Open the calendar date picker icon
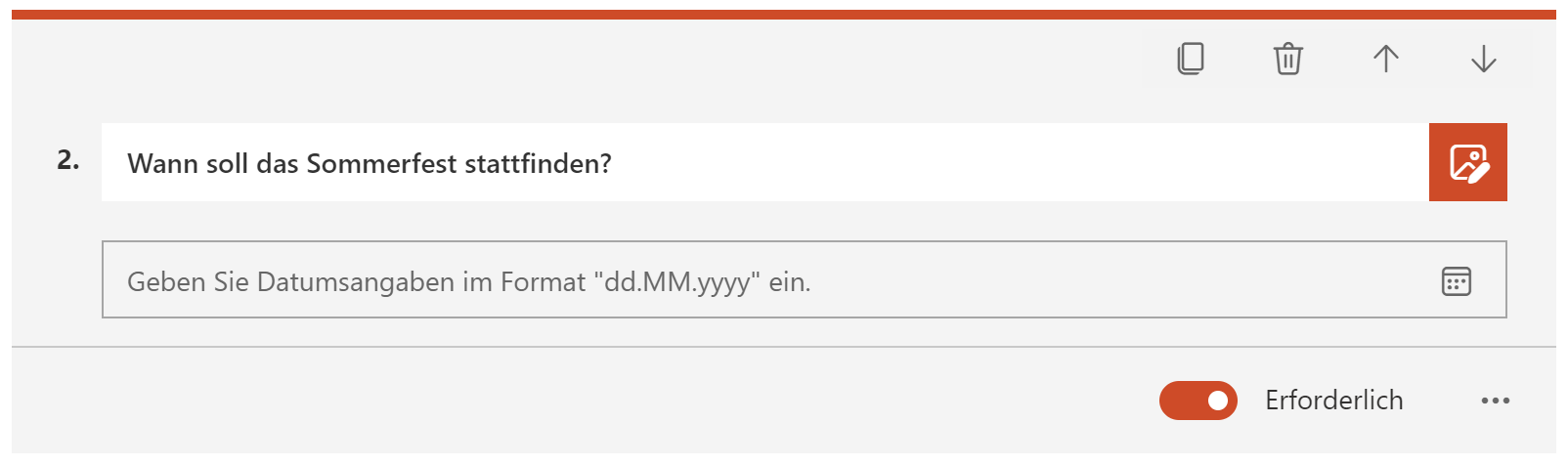The image size is (1568, 465). point(1457,281)
